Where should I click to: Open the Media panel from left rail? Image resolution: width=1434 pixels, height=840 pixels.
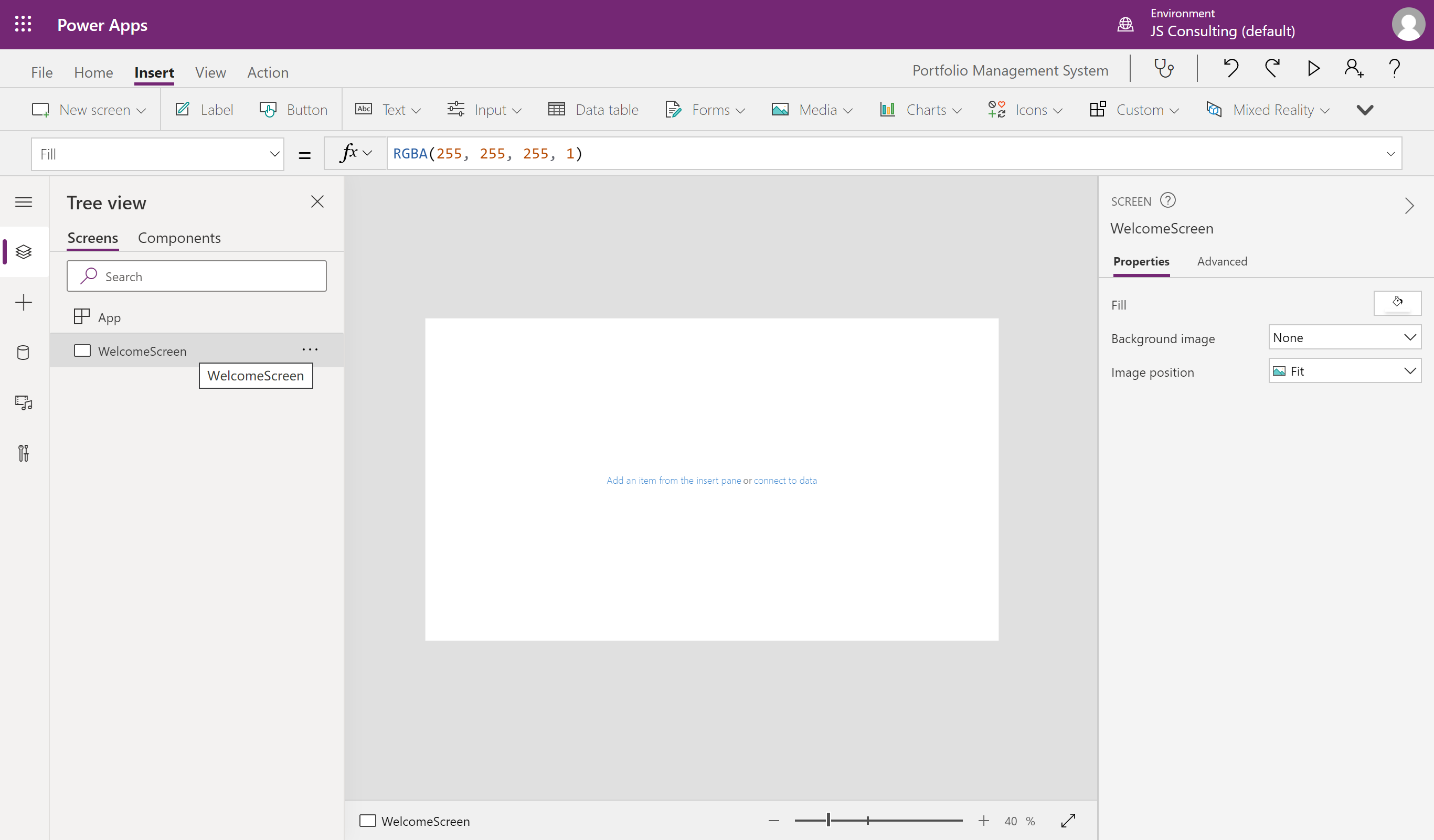(23, 403)
